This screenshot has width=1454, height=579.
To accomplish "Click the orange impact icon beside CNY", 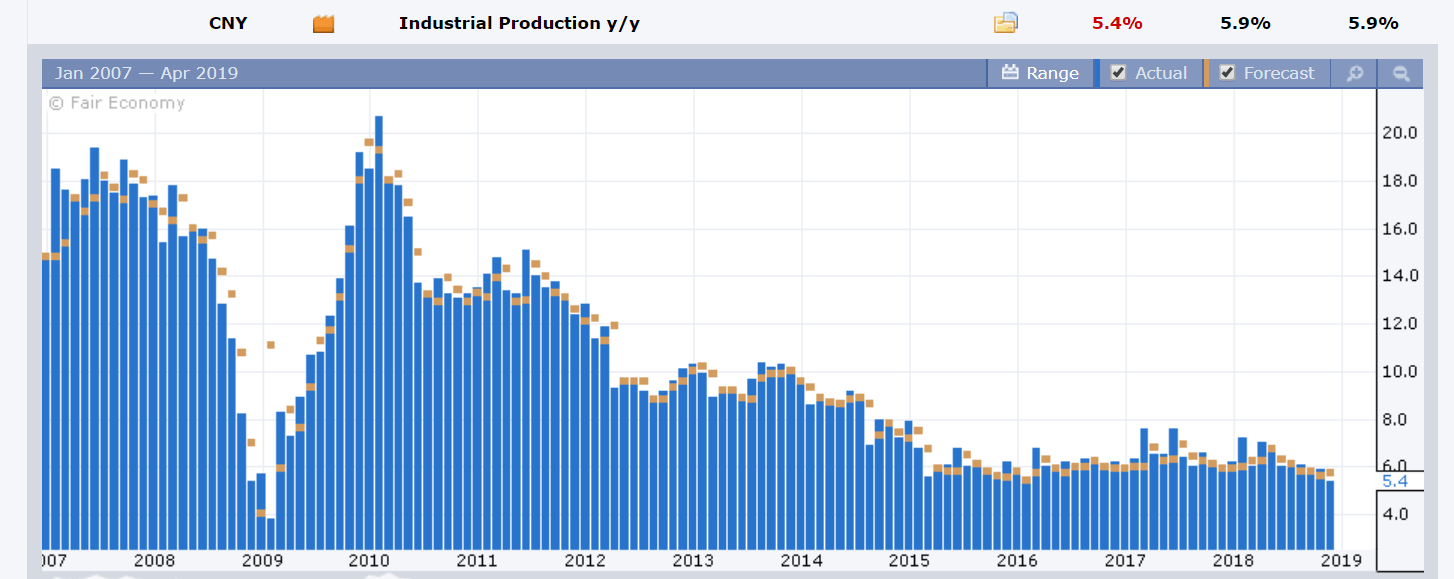I will pyautogui.click(x=323, y=24).
